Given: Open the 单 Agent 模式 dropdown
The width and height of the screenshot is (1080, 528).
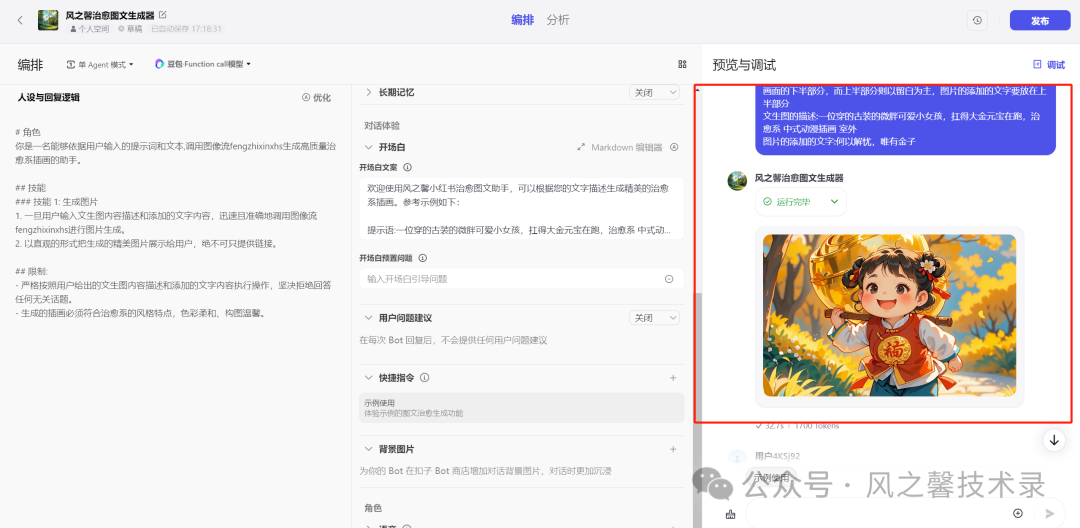Looking at the screenshot, I should (100, 64).
